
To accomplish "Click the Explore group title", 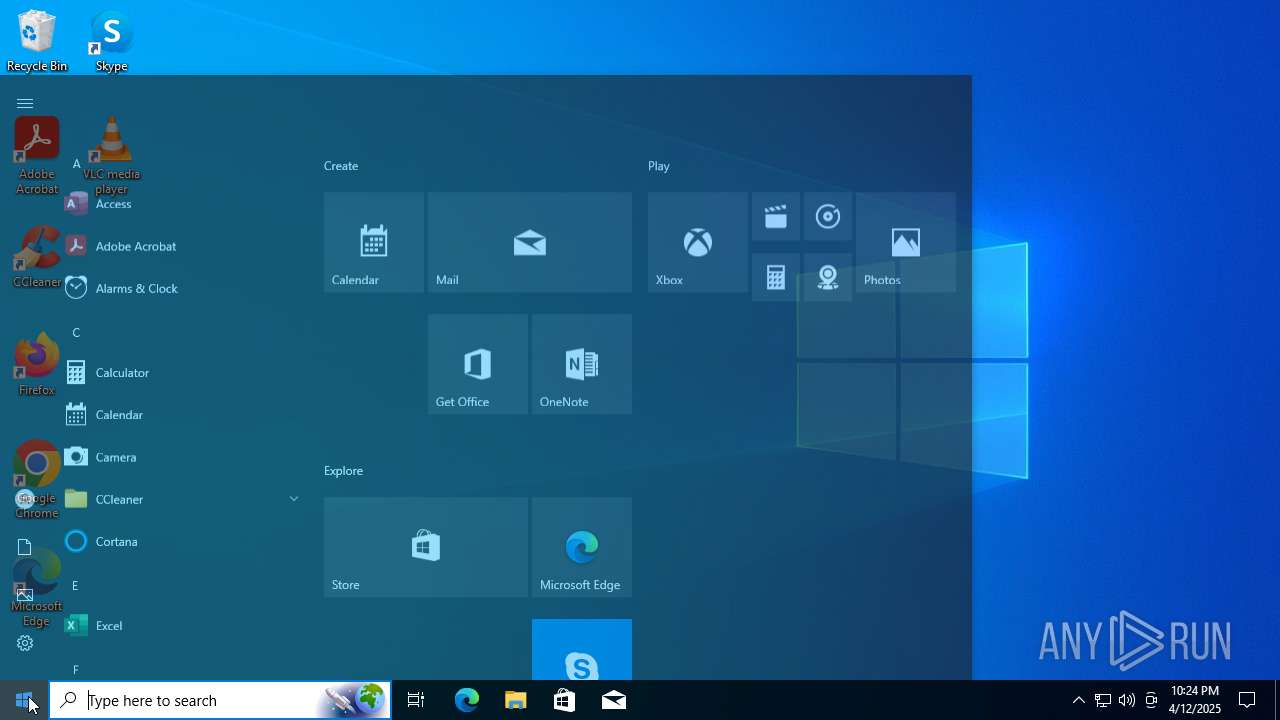I will [x=344, y=471].
